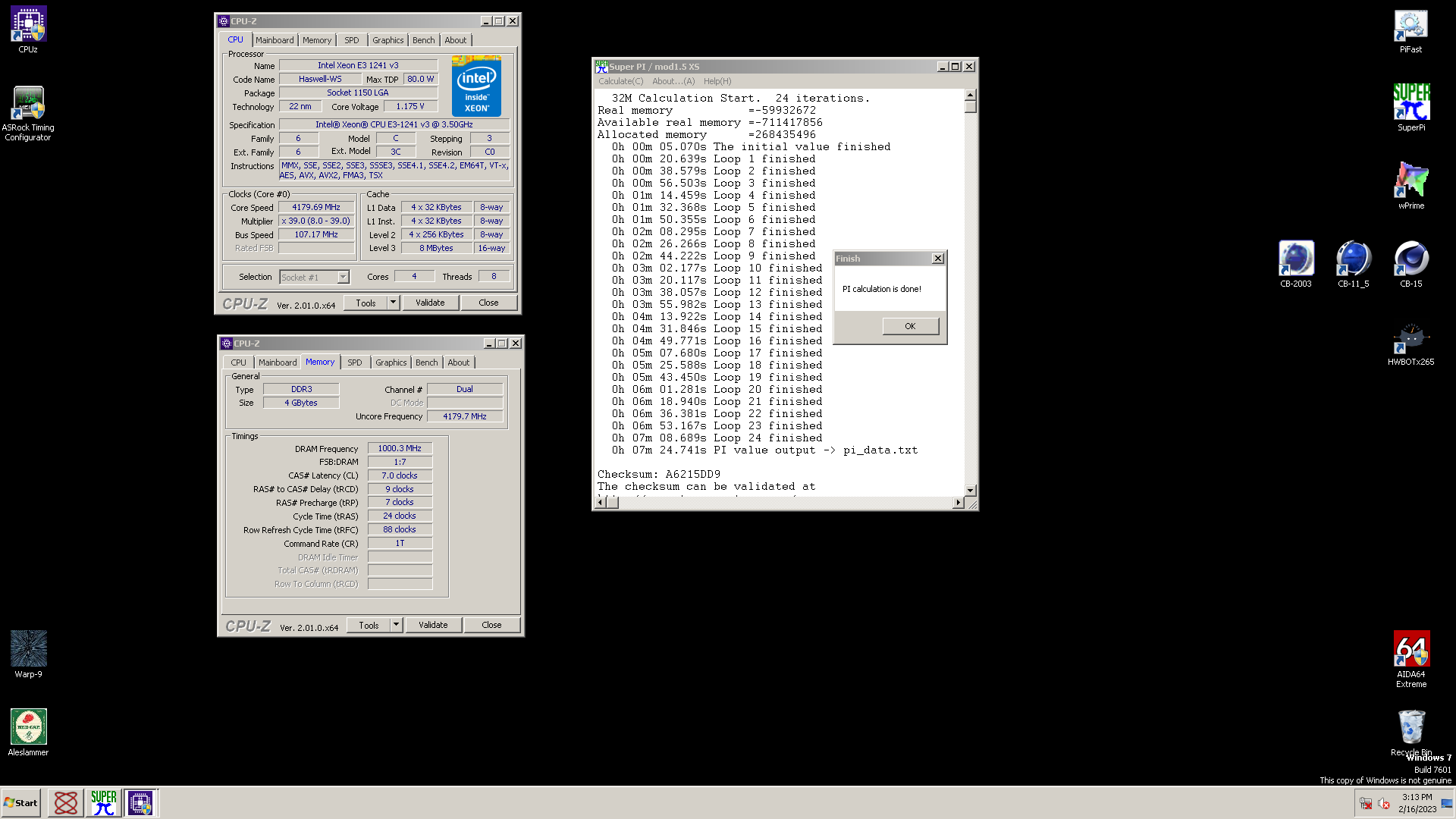Viewport: 1456px width, 819px height.
Task: Click the network tray icon
Action: click(x=1365, y=803)
